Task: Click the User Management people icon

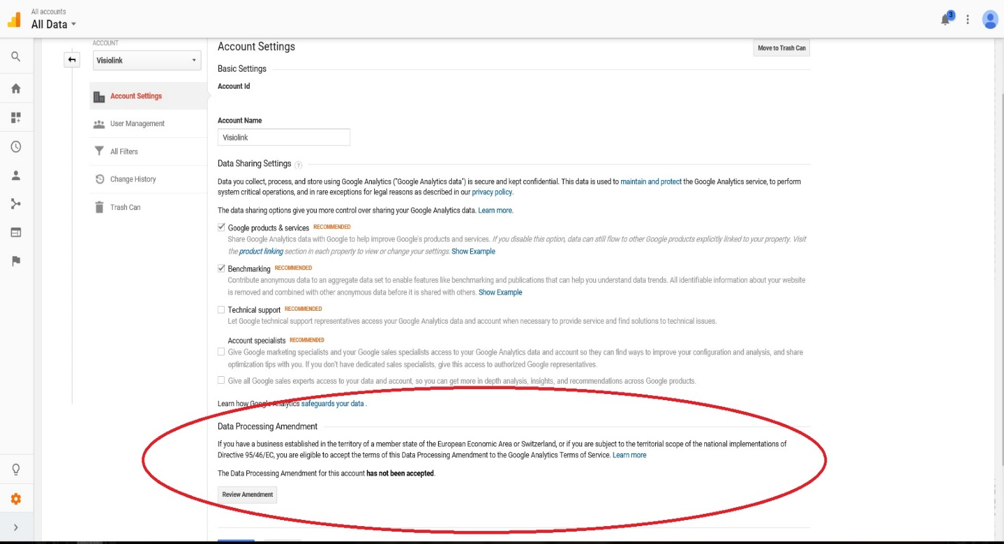Action: point(99,124)
